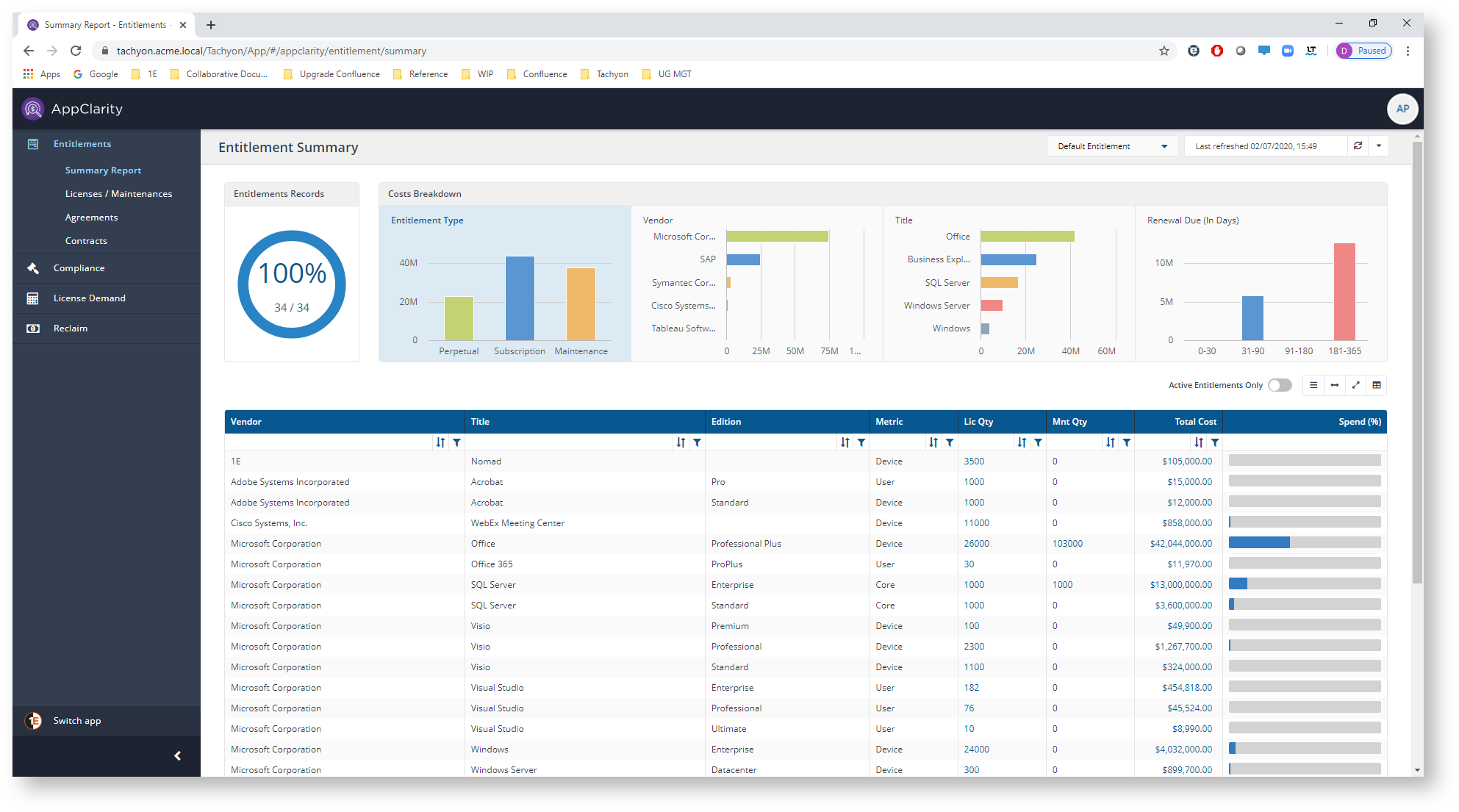1459x812 pixels.
Task: Open a new browser tab
Action: click(x=211, y=25)
